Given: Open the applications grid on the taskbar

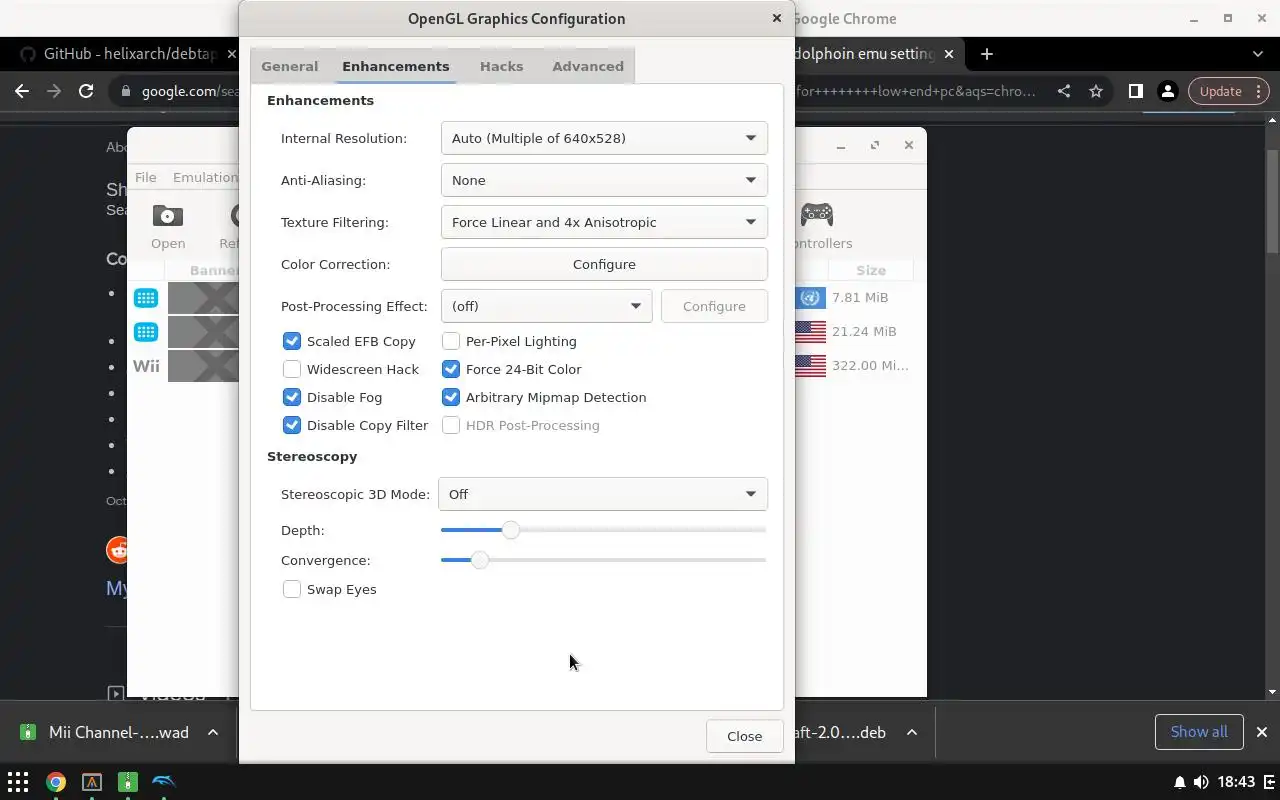Looking at the screenshot, I should click(18, 782).
